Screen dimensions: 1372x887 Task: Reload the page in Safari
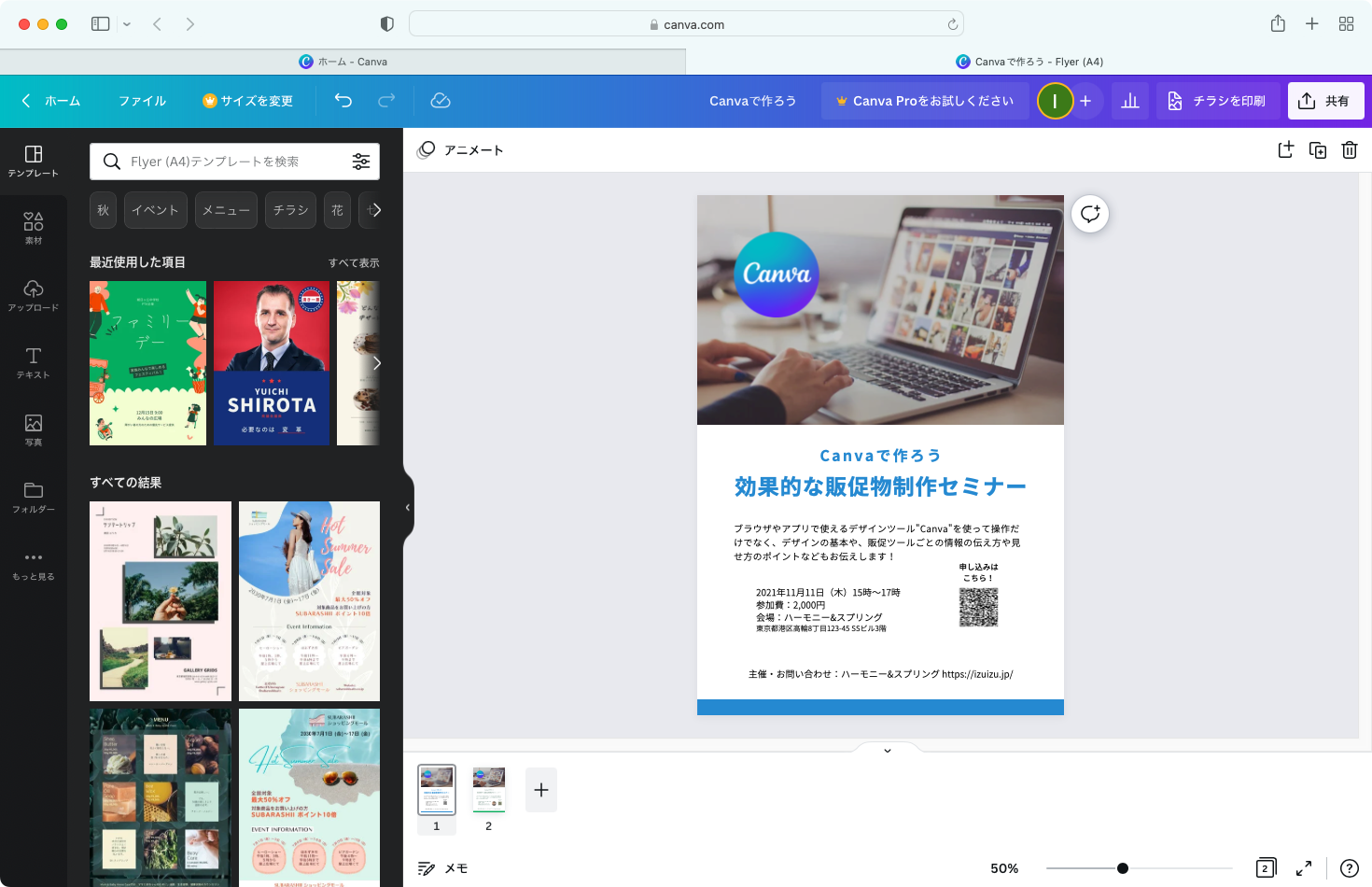[952, 24]
